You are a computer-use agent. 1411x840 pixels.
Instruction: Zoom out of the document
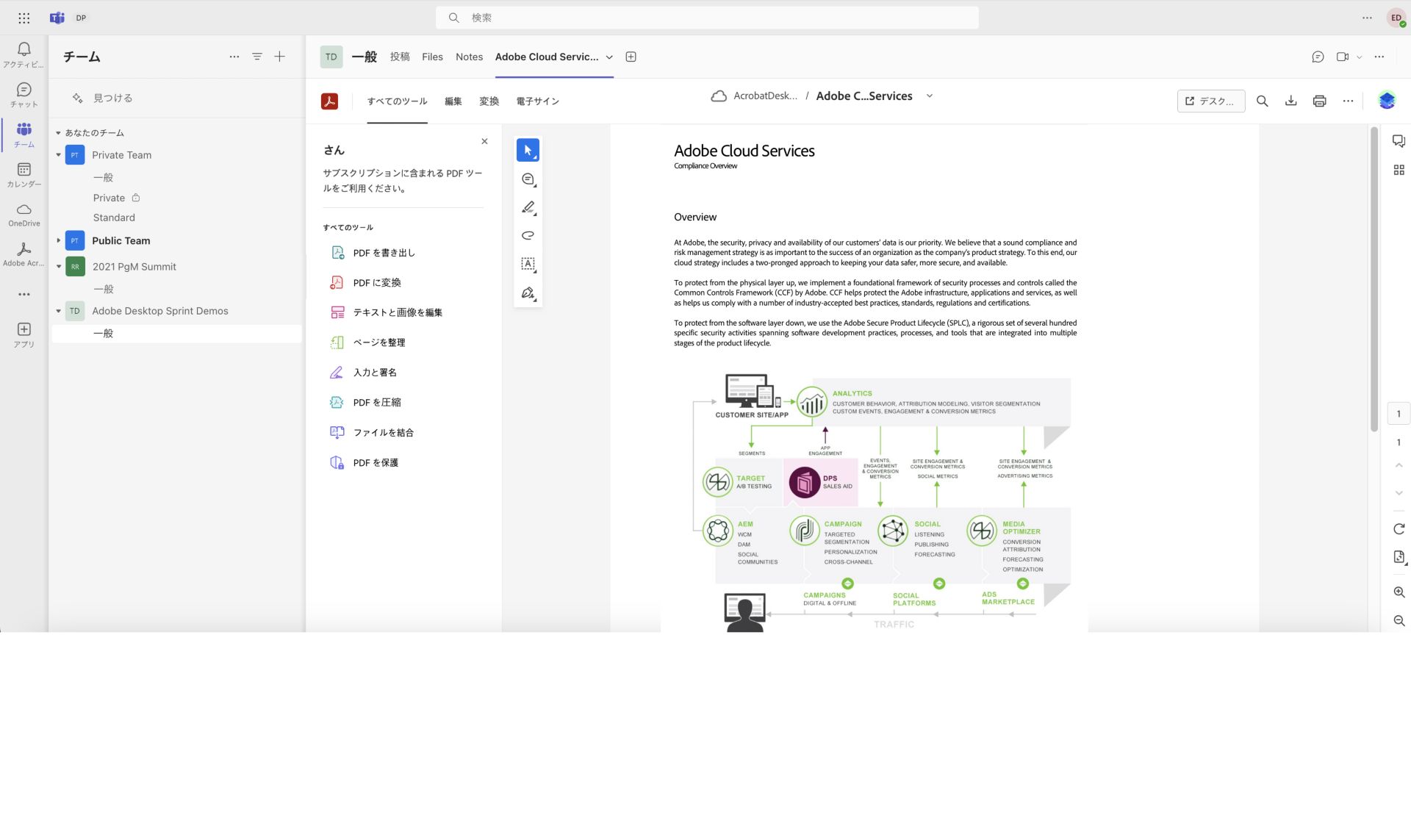[1399, 621]
